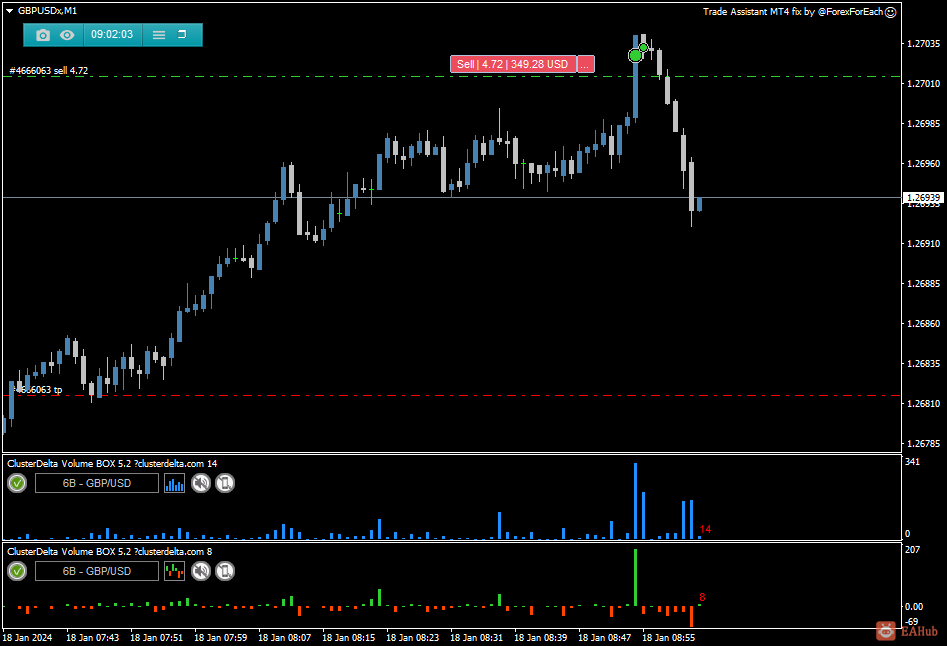
Task: Click the clipboard icon in the upper Volume BOX panel
Action: [224, 483]
